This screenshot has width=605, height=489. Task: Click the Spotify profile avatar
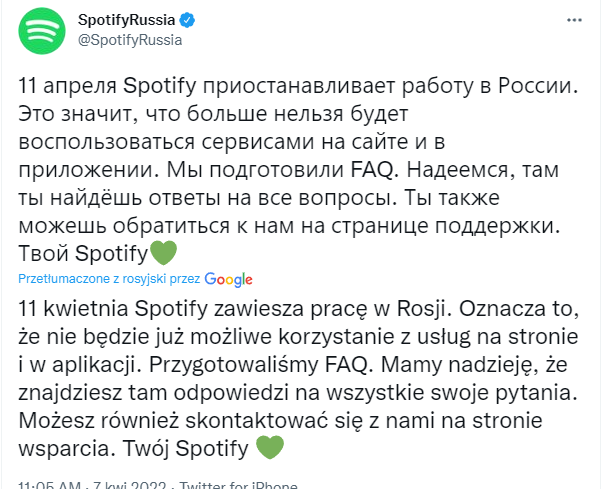pyautogui.click(x=40, y=34)
